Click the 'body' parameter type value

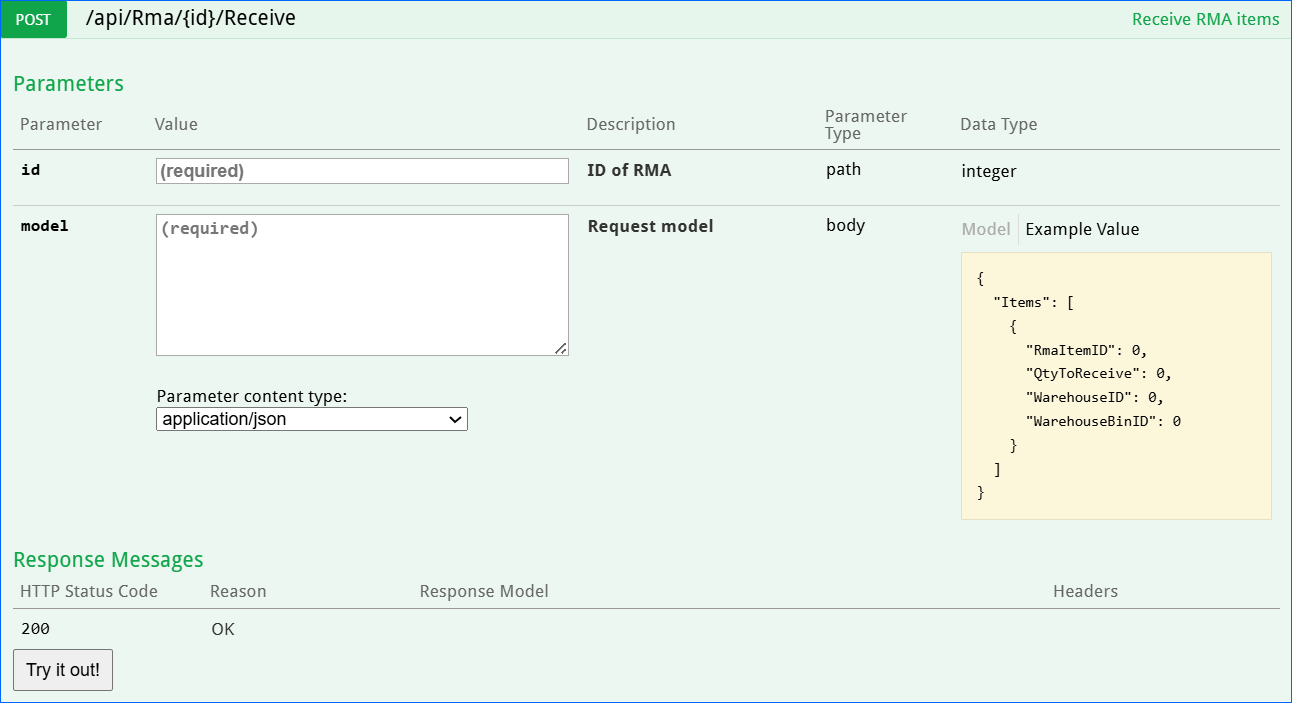click(x=845, y=225)
